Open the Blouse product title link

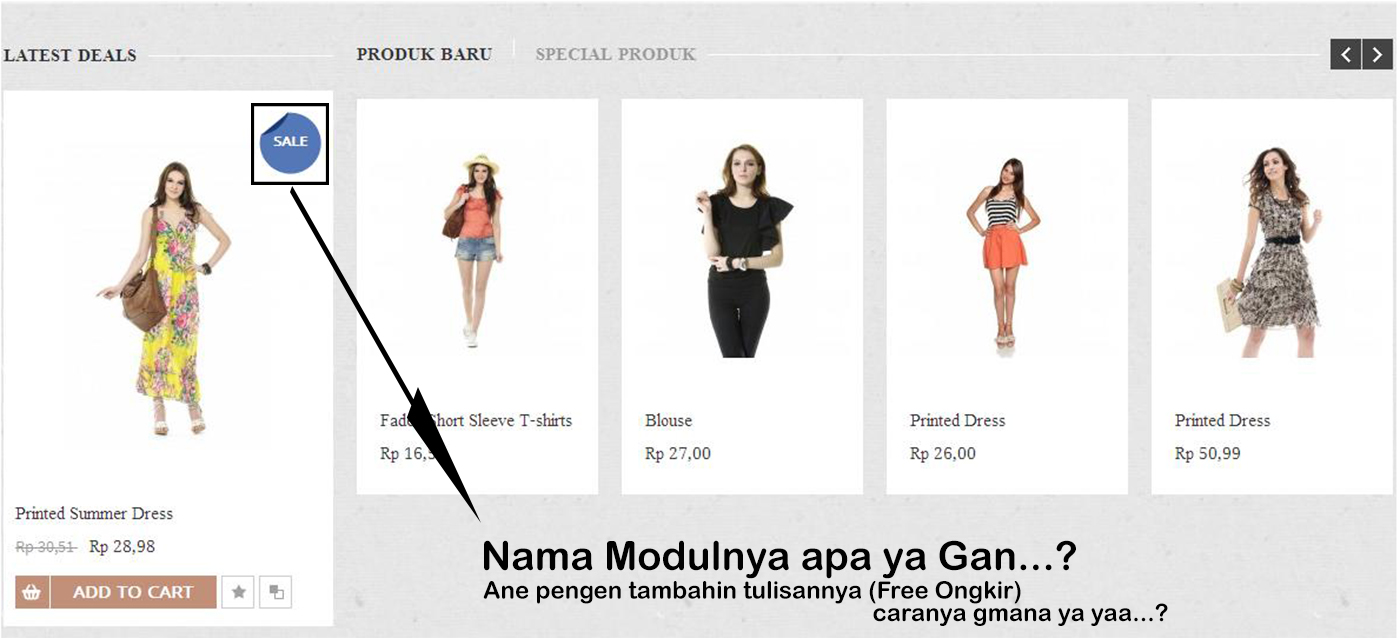[x=668, y=420]
